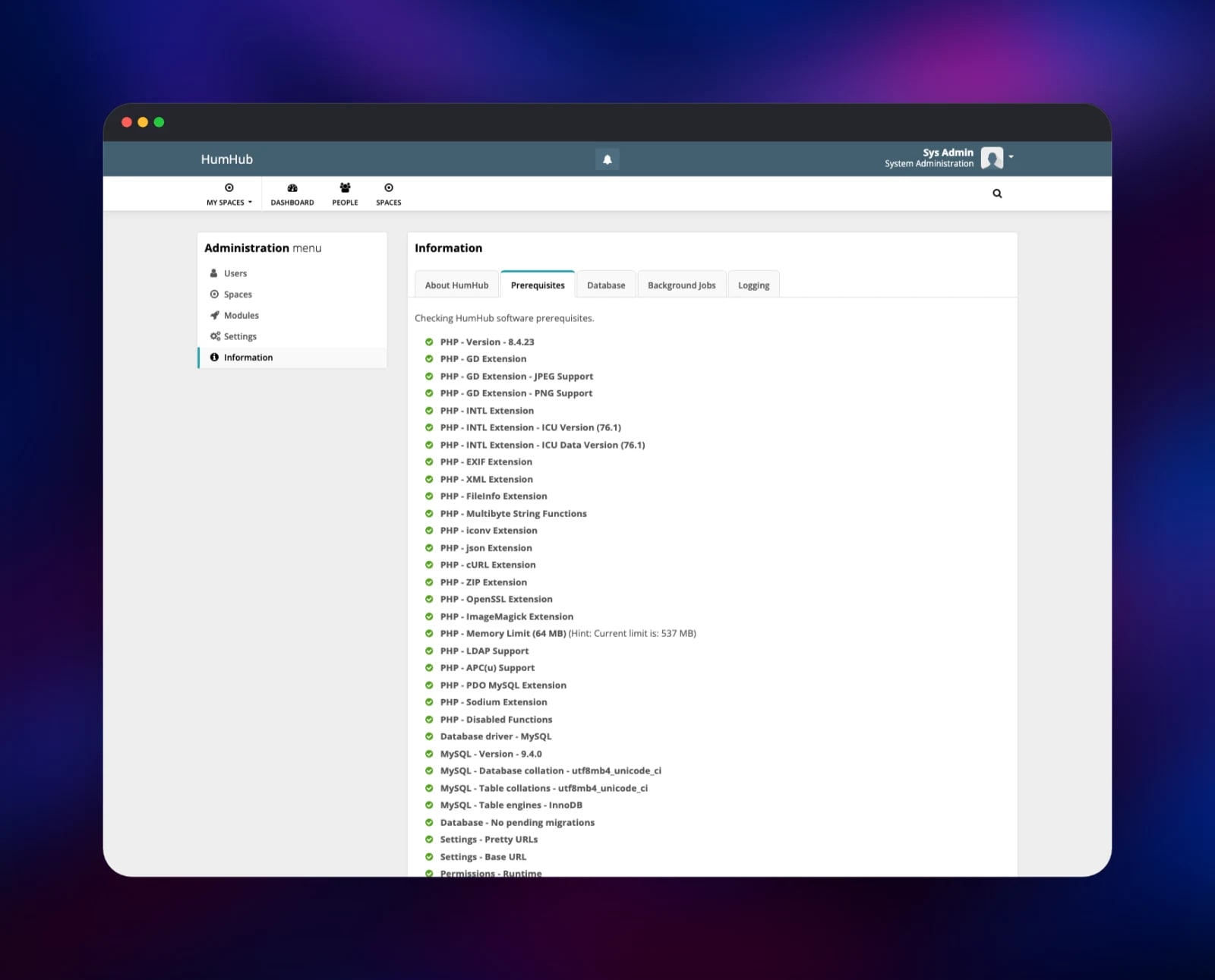Open the People directory
1215x980 pixels.
click(345, 194)
